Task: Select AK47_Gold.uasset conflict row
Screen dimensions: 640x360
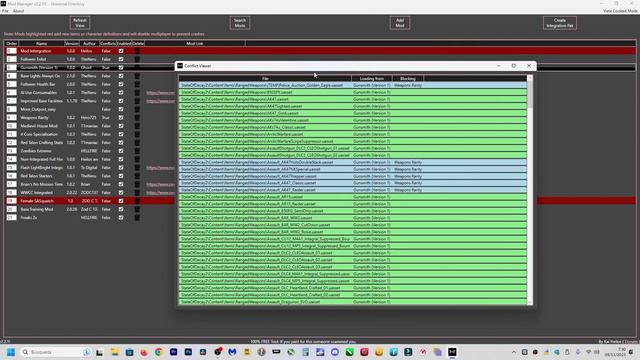Action: click(x=353, y=113)
